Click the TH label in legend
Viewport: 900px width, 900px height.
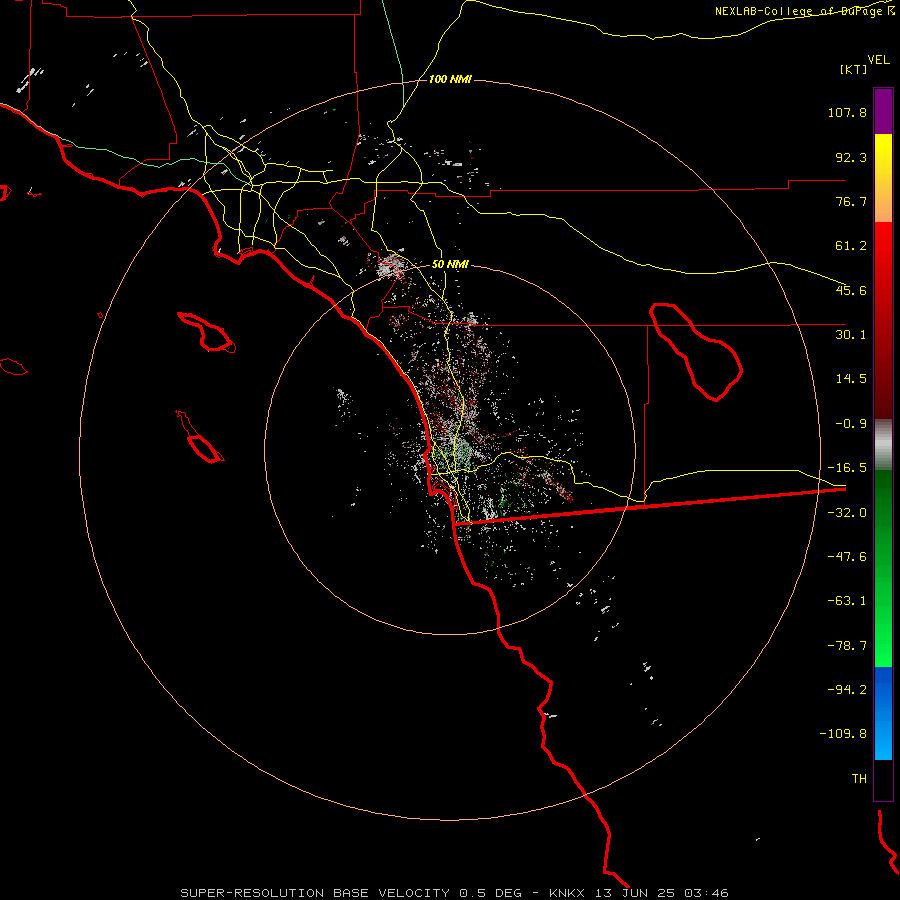859,779
